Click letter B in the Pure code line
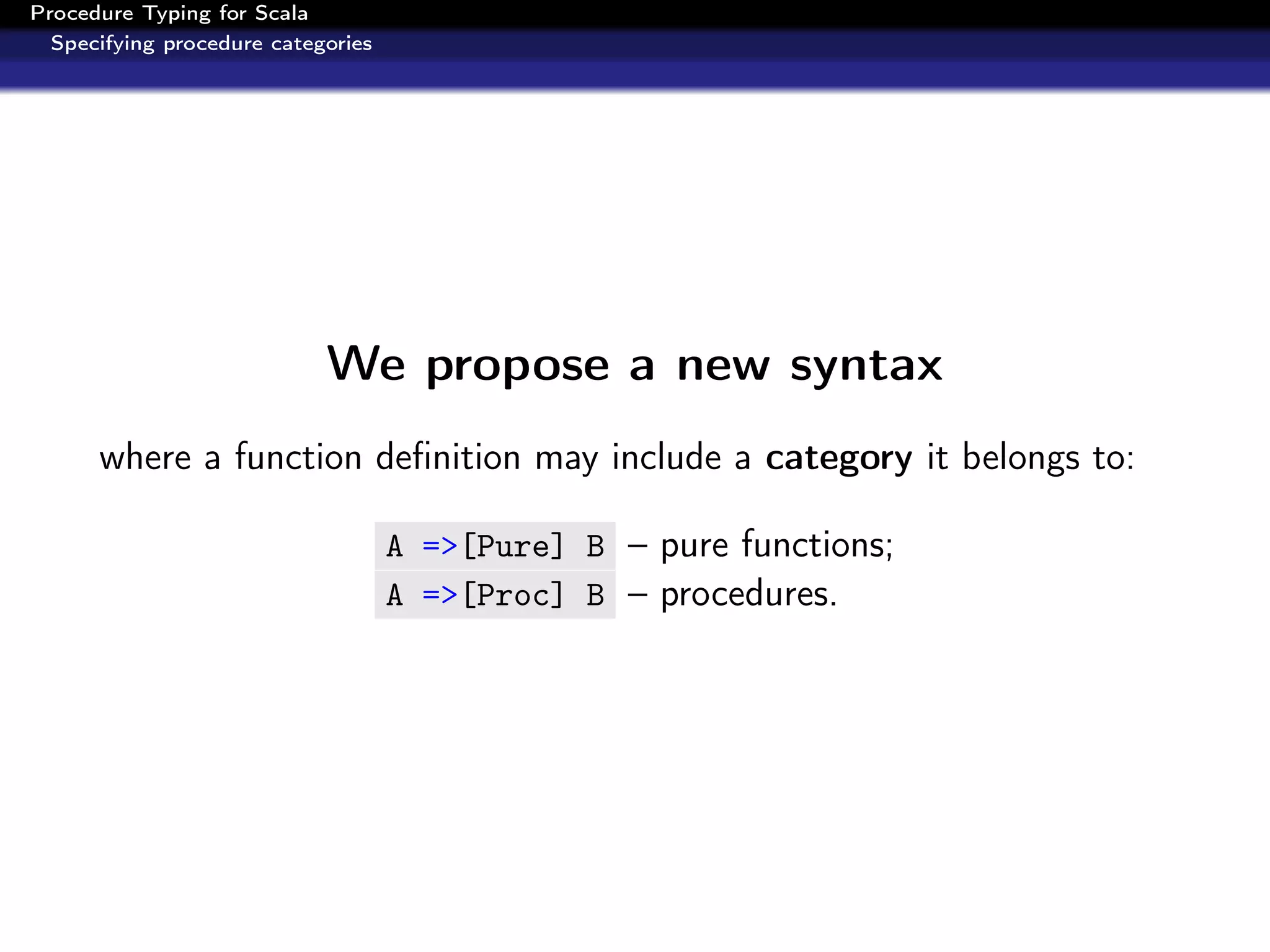Image resolution: width=1270 pixels, height=952 pixels. coord(595,547)
